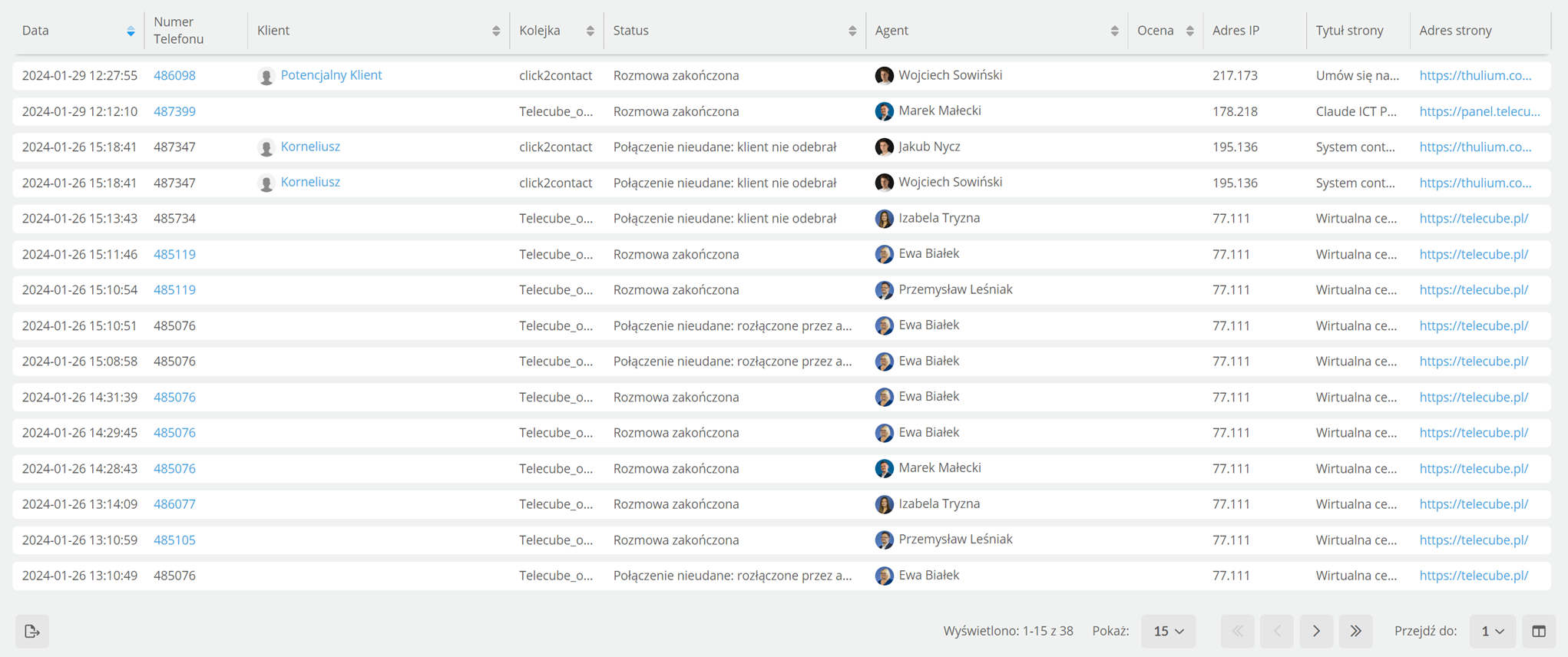
Task: Sort by the Kolejka column arrows
Action: pos(590,31)
